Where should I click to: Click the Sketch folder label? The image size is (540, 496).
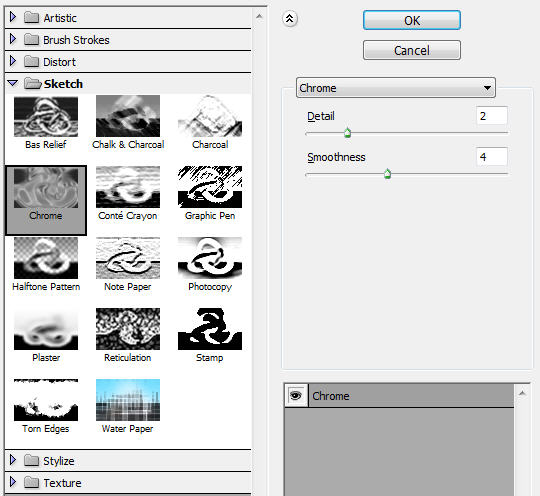coord(63,84)
